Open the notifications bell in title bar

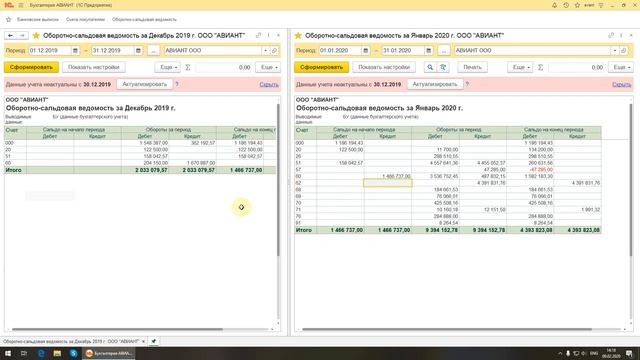tap(554, 5)
